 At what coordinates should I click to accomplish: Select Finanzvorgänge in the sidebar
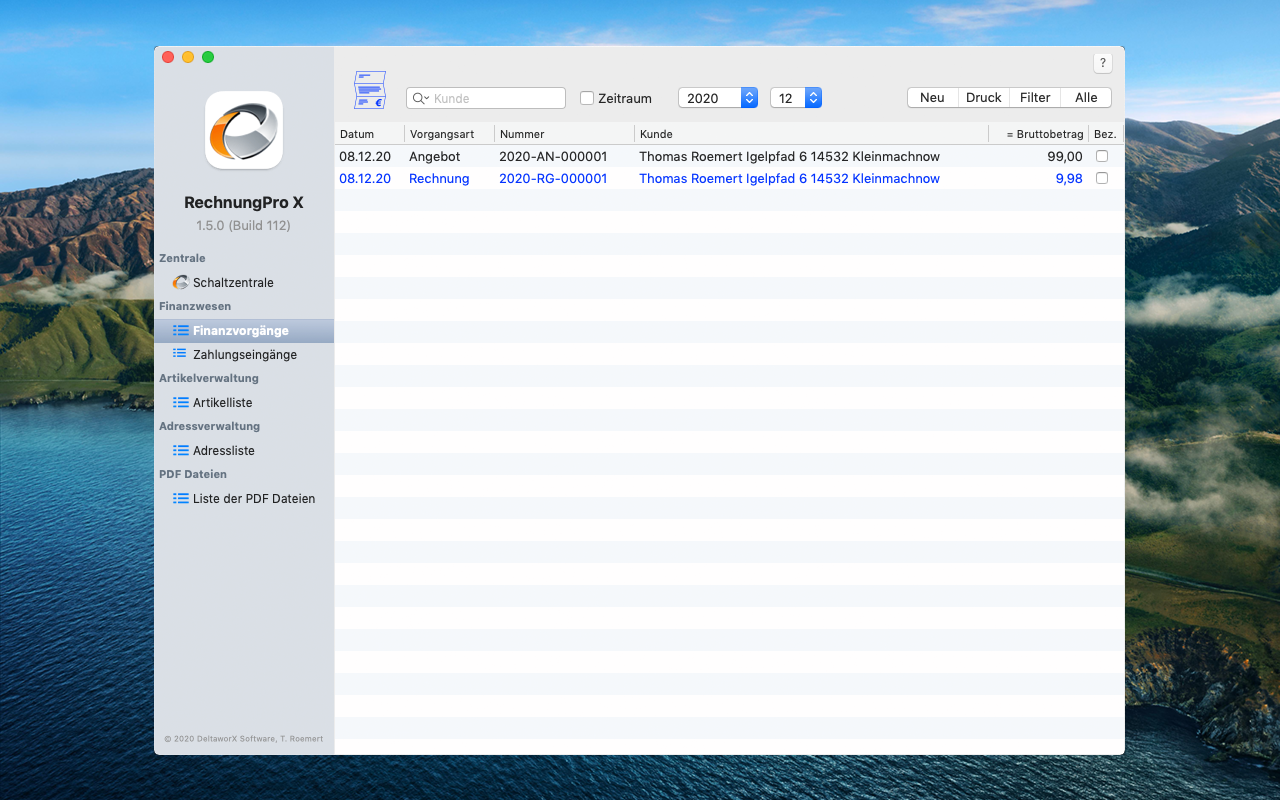point(240,331)
